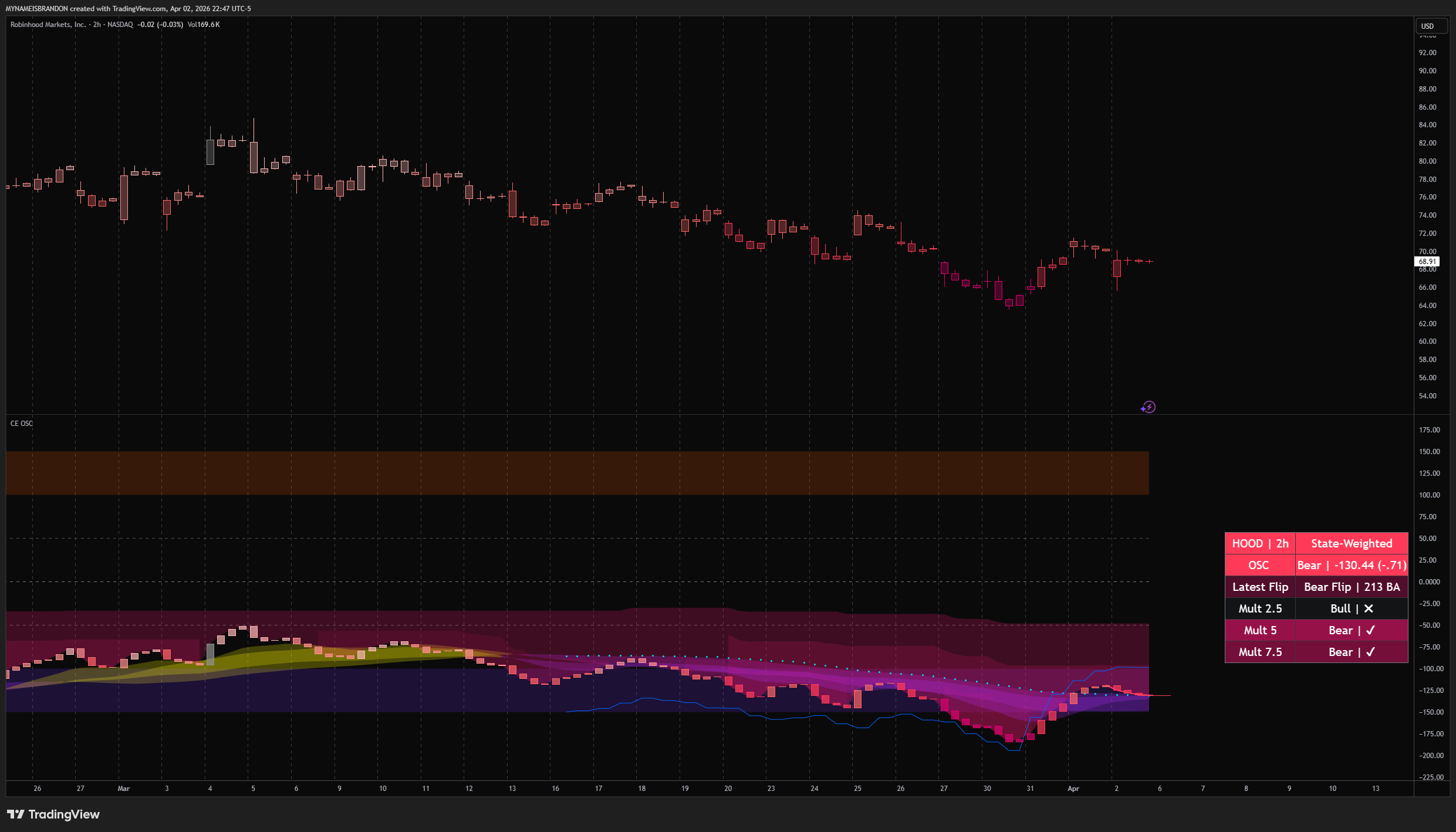
Task: Click the Bear | -130.44 (-.71) value
Action: coord(1352,565)
